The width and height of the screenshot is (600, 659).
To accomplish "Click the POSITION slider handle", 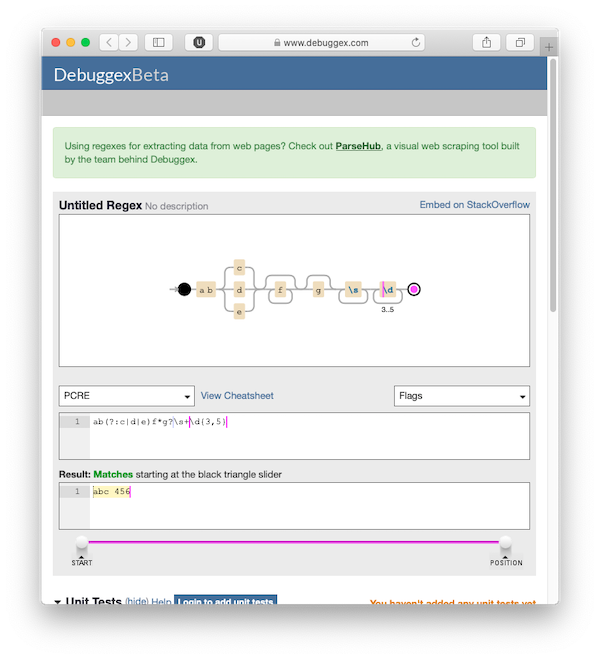I will pyautogui.click(x=506, y=545).
